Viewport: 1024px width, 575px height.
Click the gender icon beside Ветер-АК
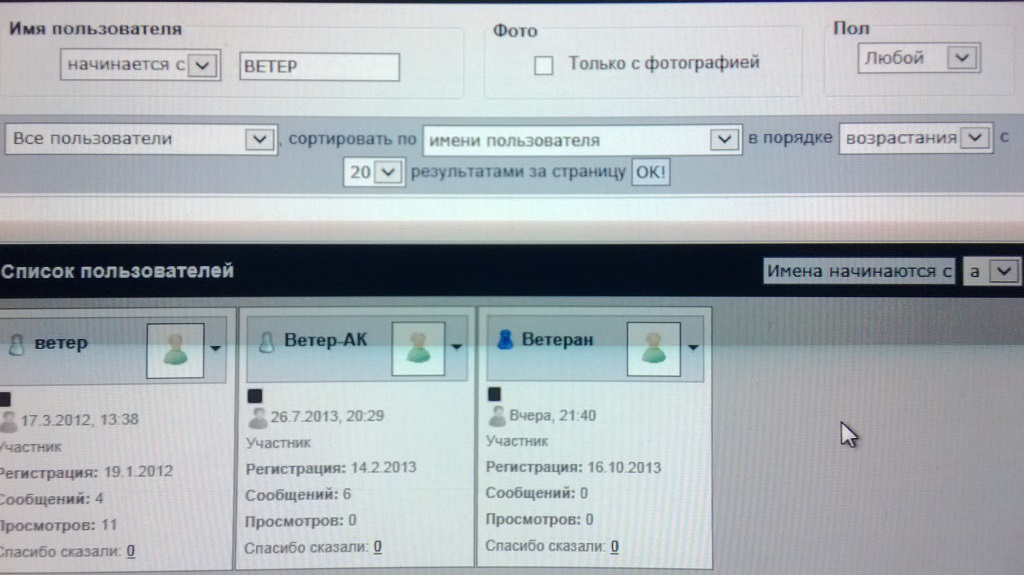point(265,342)
